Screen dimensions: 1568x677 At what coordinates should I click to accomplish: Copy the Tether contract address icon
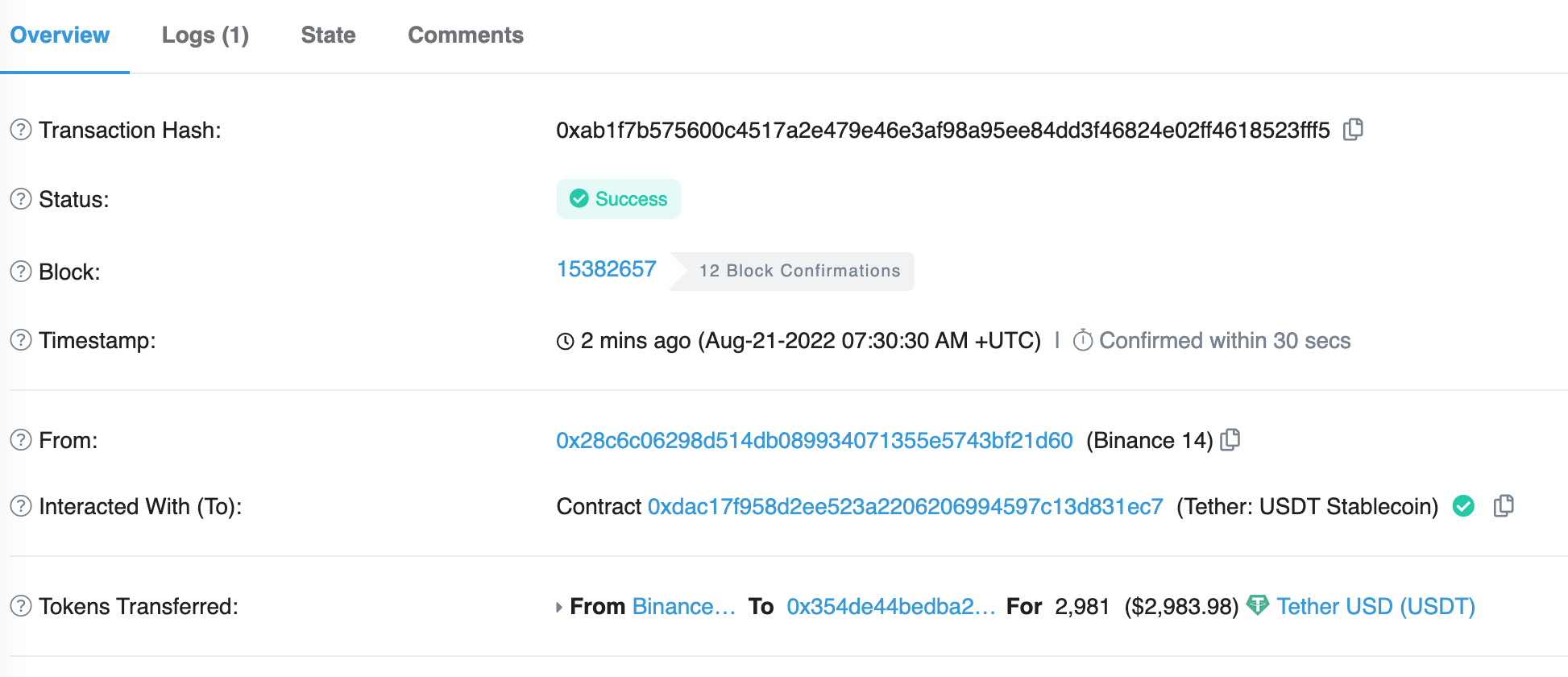pos(1503,506)
